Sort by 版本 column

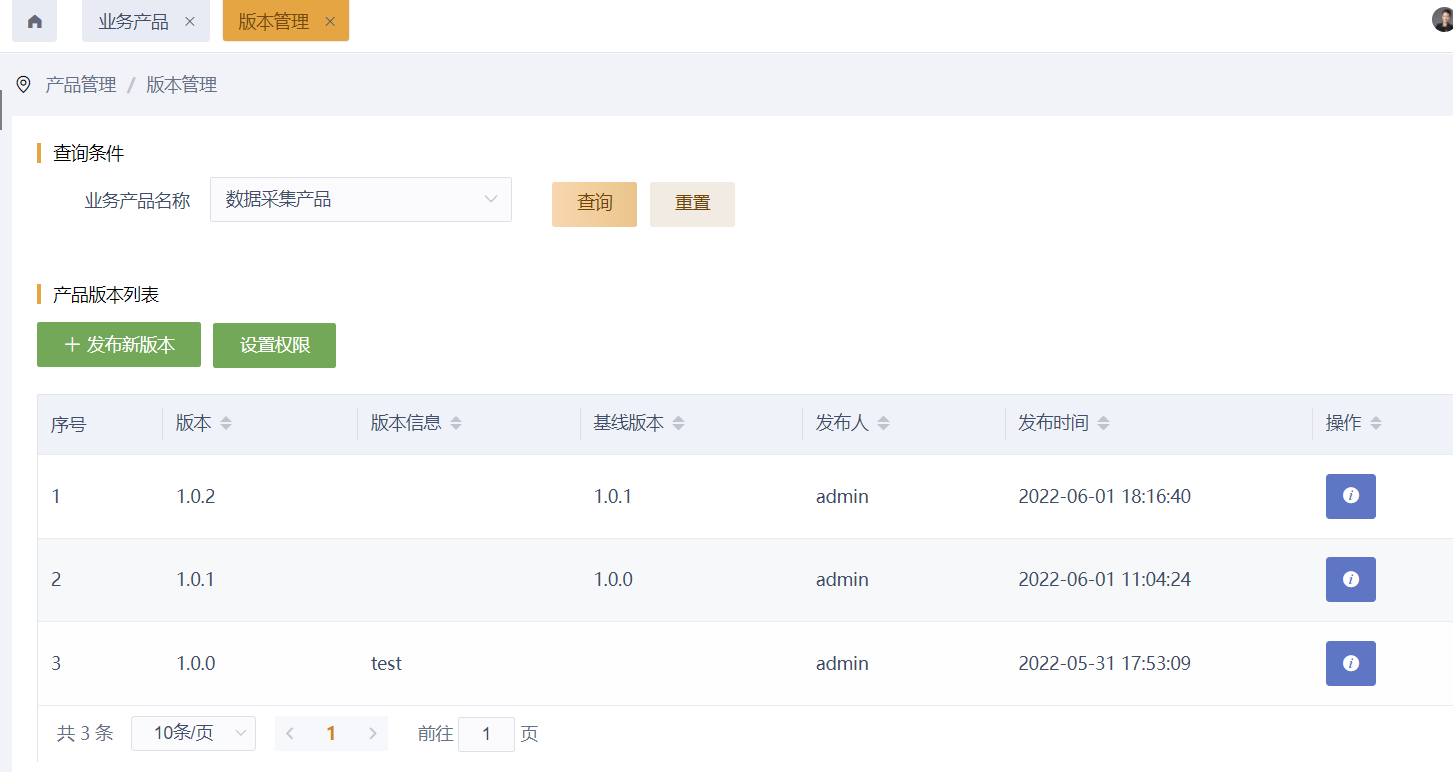pyautogui.click(x=226, y=423)
